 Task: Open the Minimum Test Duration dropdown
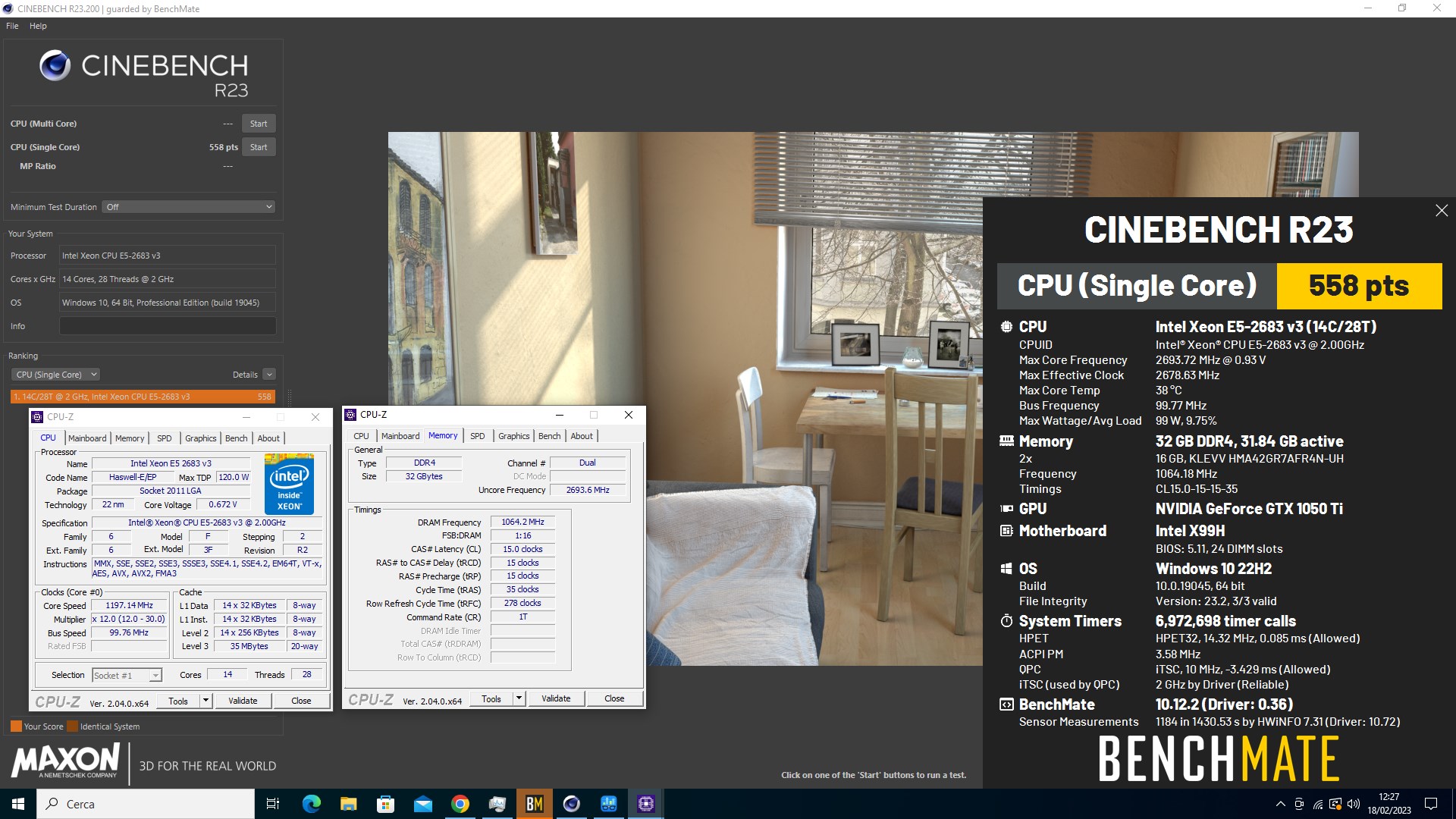(188, 207)
